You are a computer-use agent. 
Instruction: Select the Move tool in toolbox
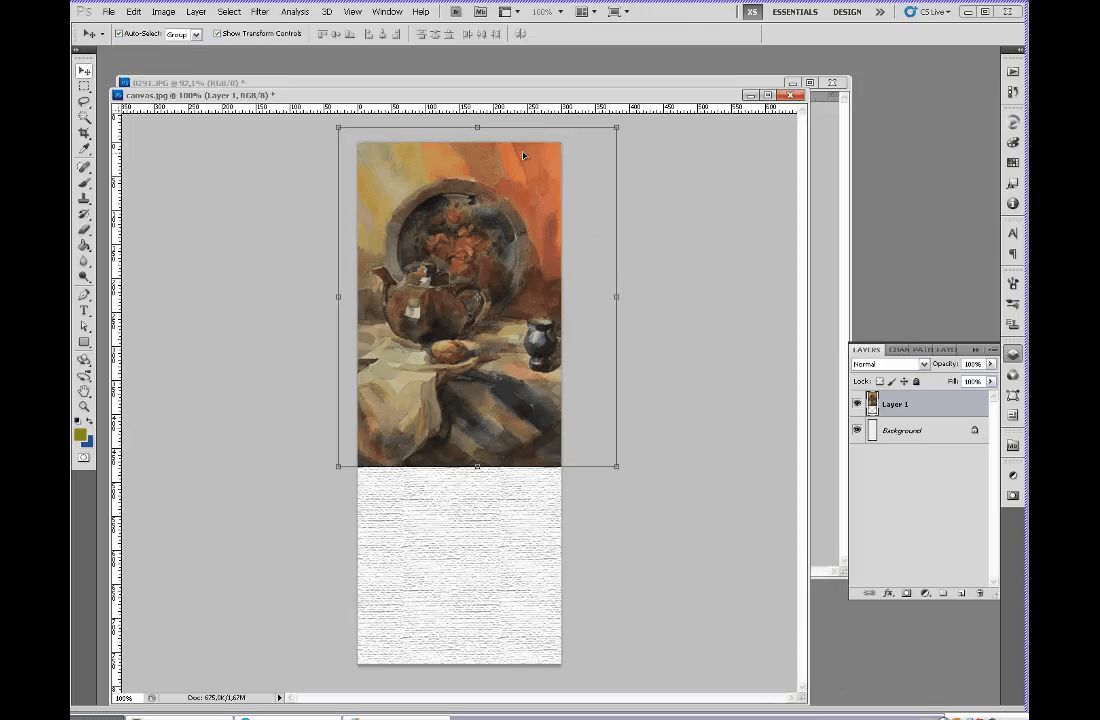coord(83,71)
